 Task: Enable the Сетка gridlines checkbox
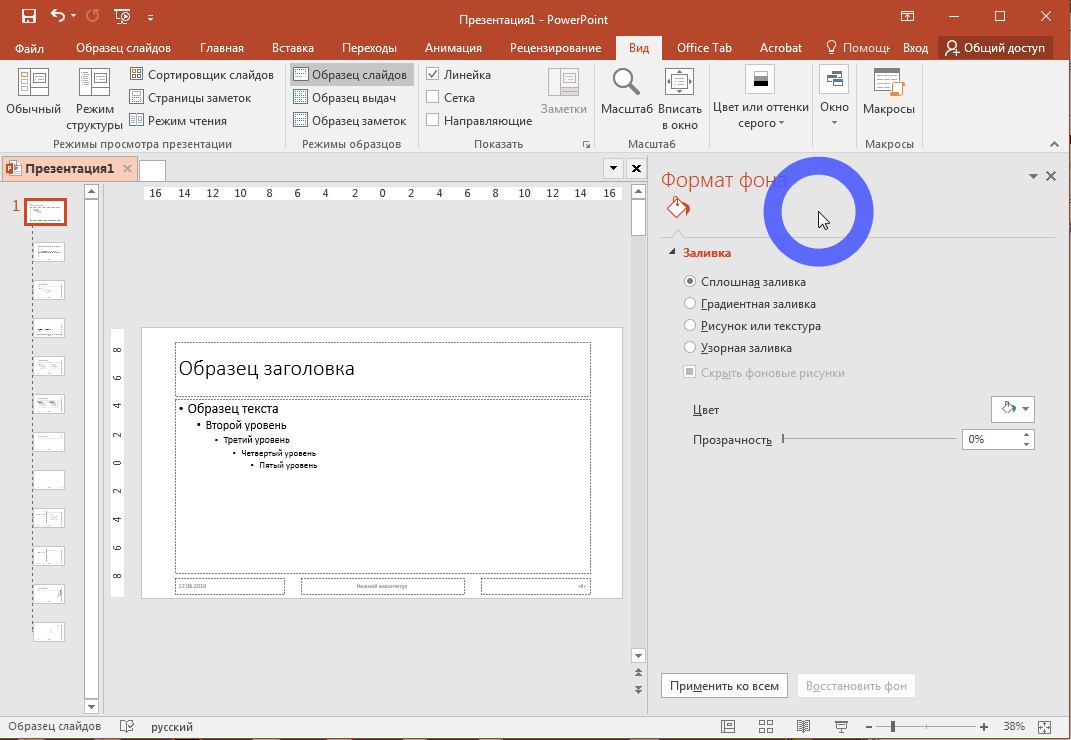pyautogui.click(x=433, y=98)
